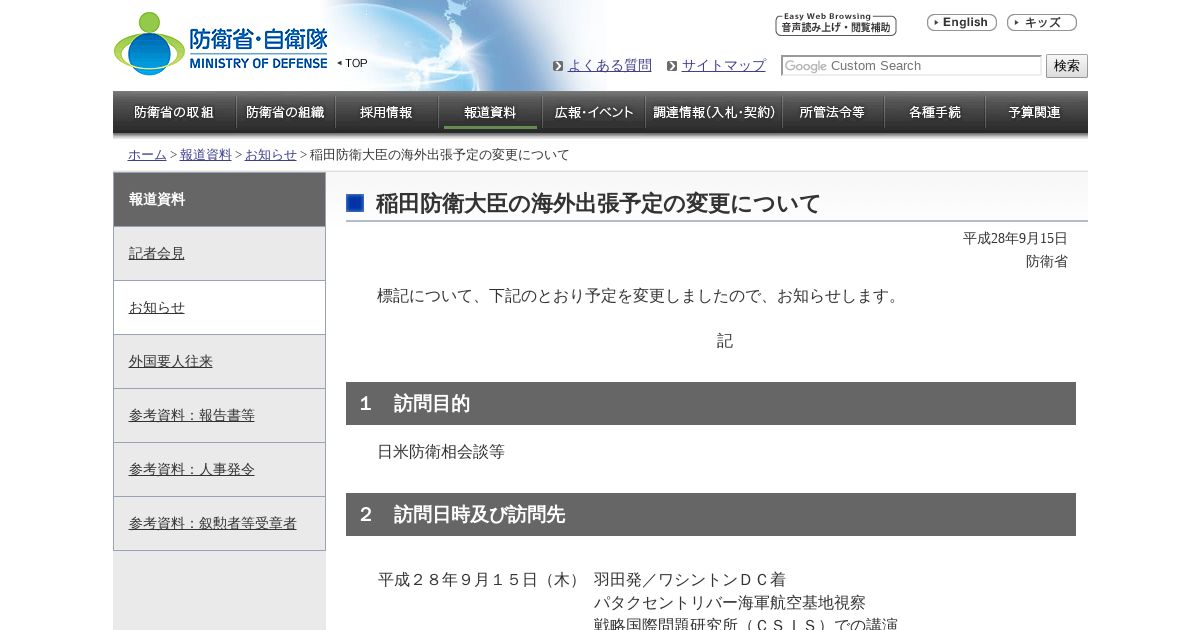Click the date 平成28年9月15日
Image resolution: width=1200 pixels, height=630 pixels.
(x=1015, y=238)
